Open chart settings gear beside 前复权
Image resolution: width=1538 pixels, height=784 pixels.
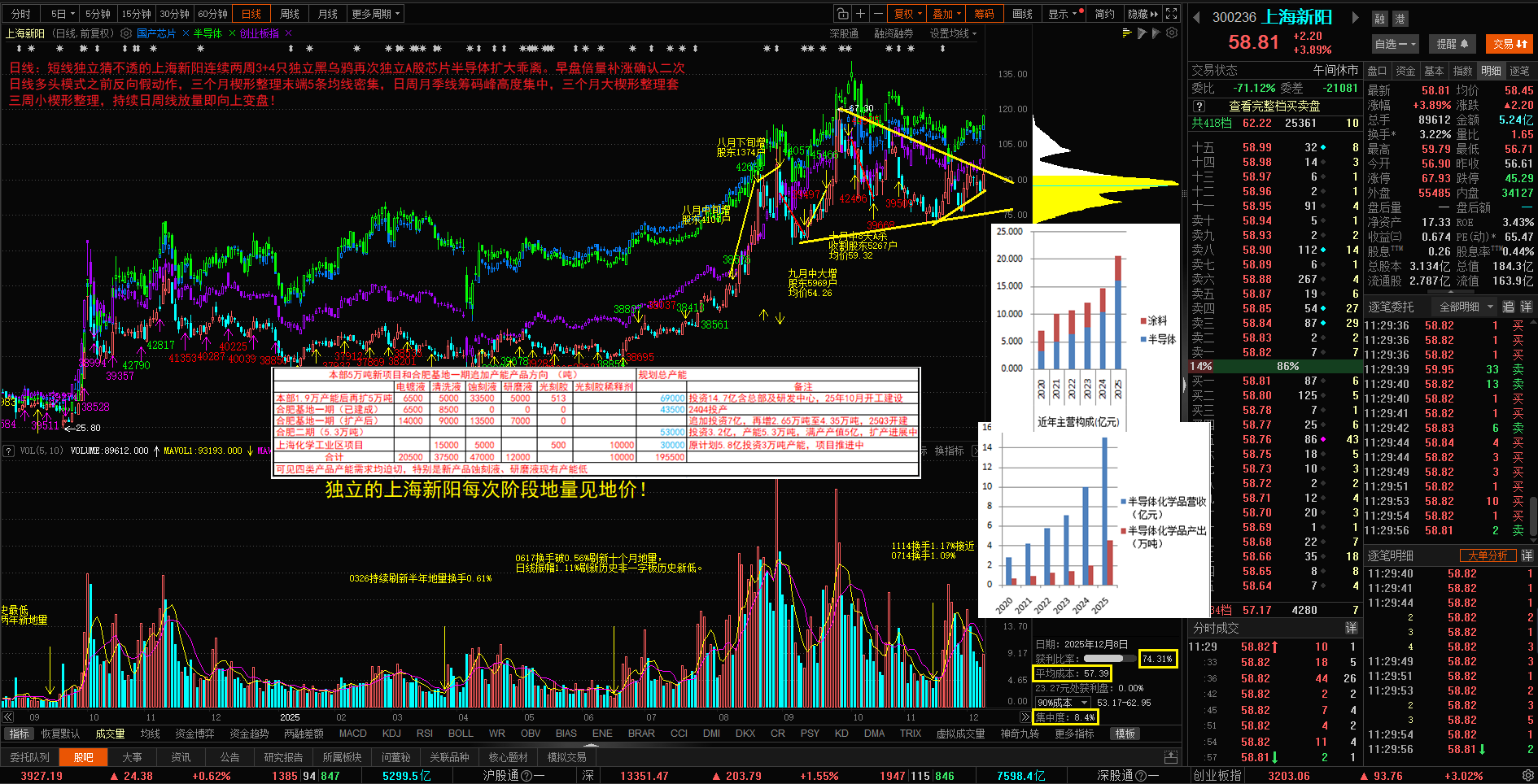tap(126, 33)
